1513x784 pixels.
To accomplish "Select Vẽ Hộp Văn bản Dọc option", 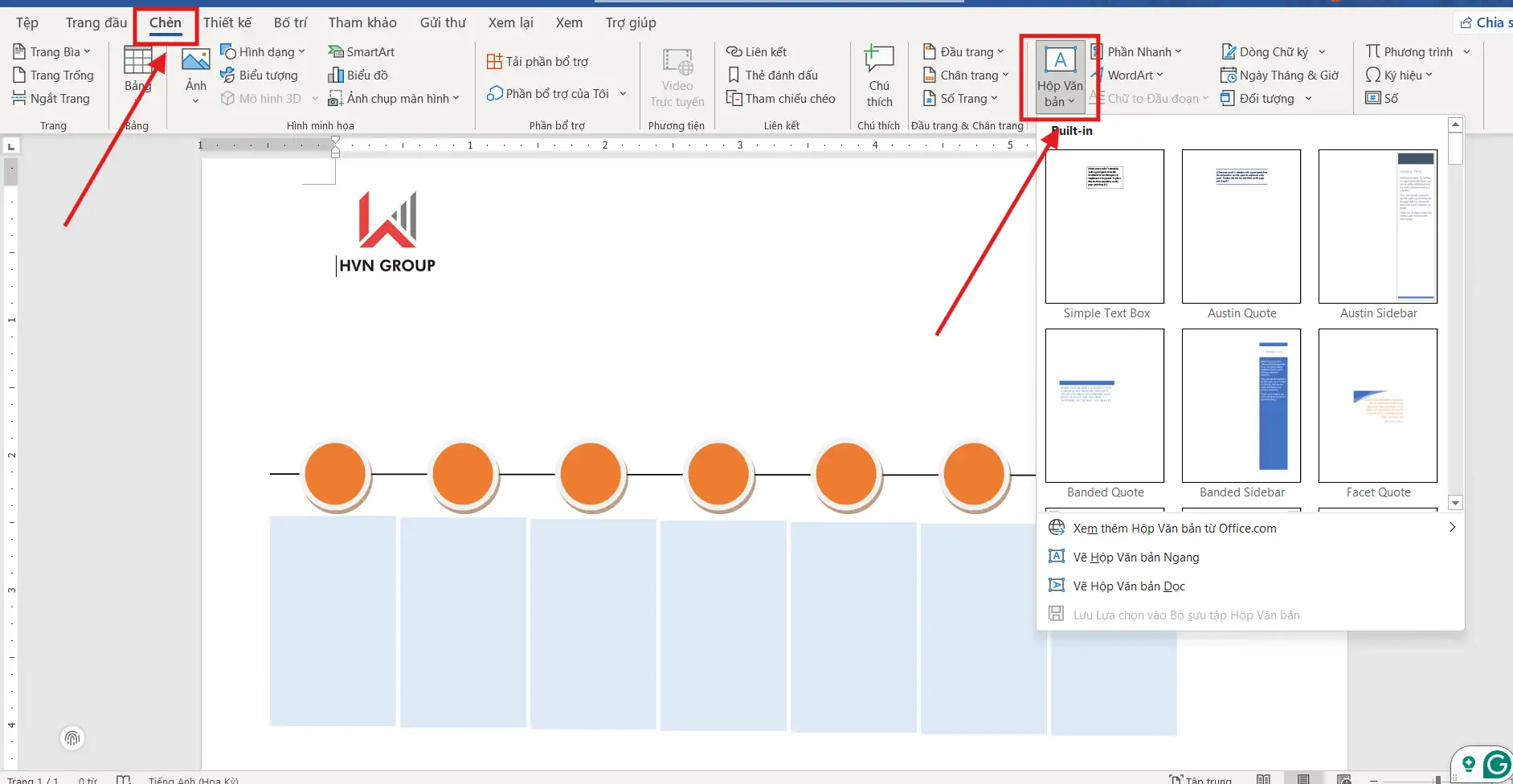I will (1128, 586).
